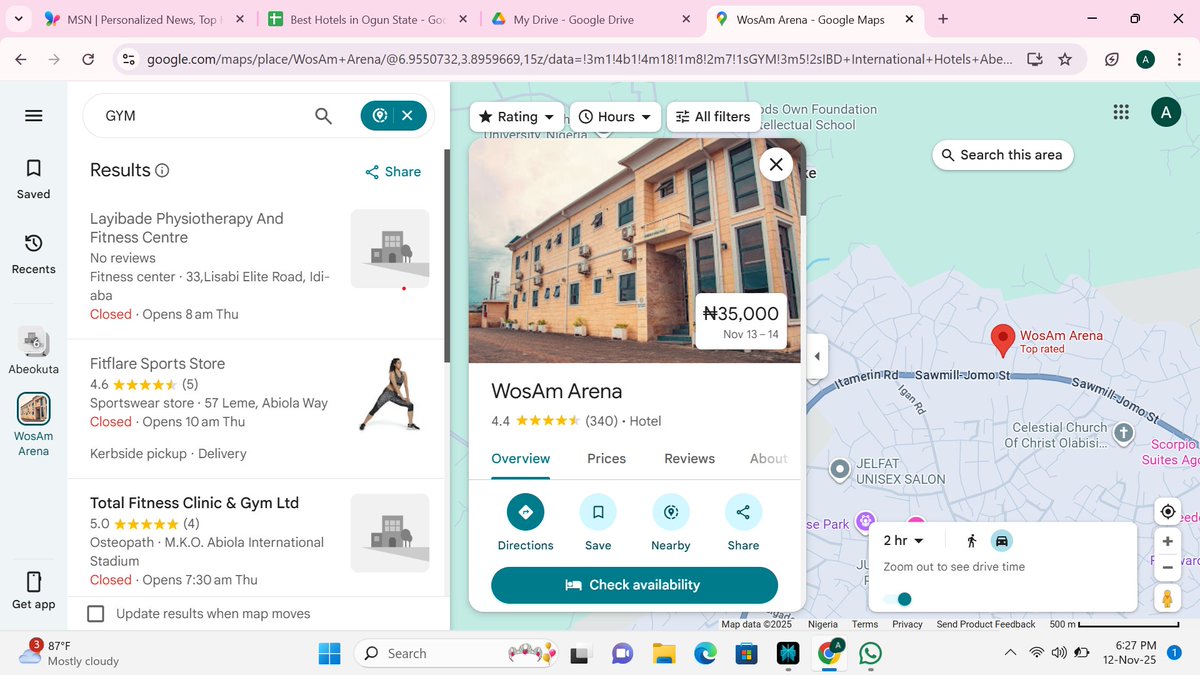Zoom out the map
1200x675 pixels.
pyautogui.click(x=1167, y=567)
